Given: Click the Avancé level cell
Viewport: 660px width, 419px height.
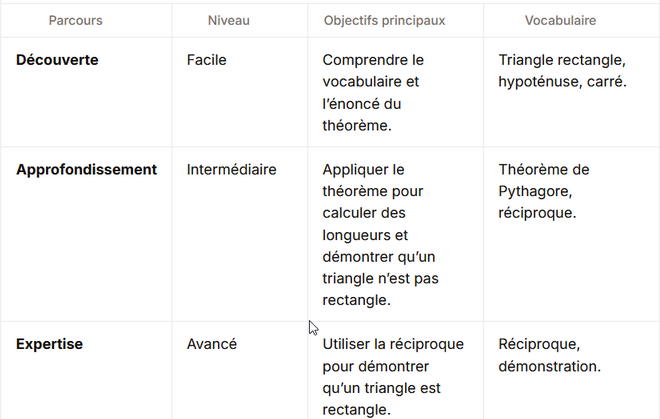Looking at the screenshot, I should pyautogui.click(x=212, y=344).
